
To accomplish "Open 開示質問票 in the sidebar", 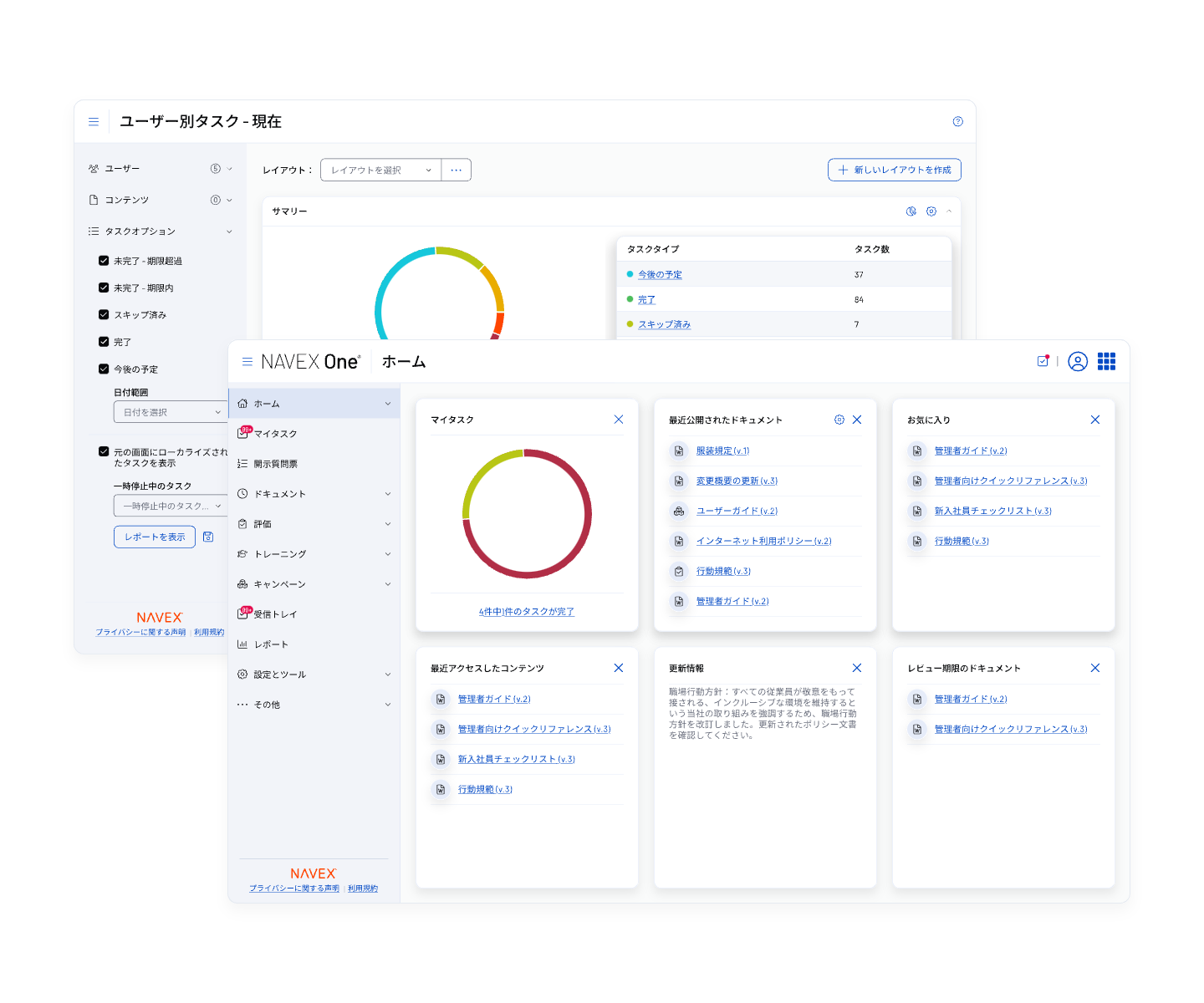I will coord(314,464).
